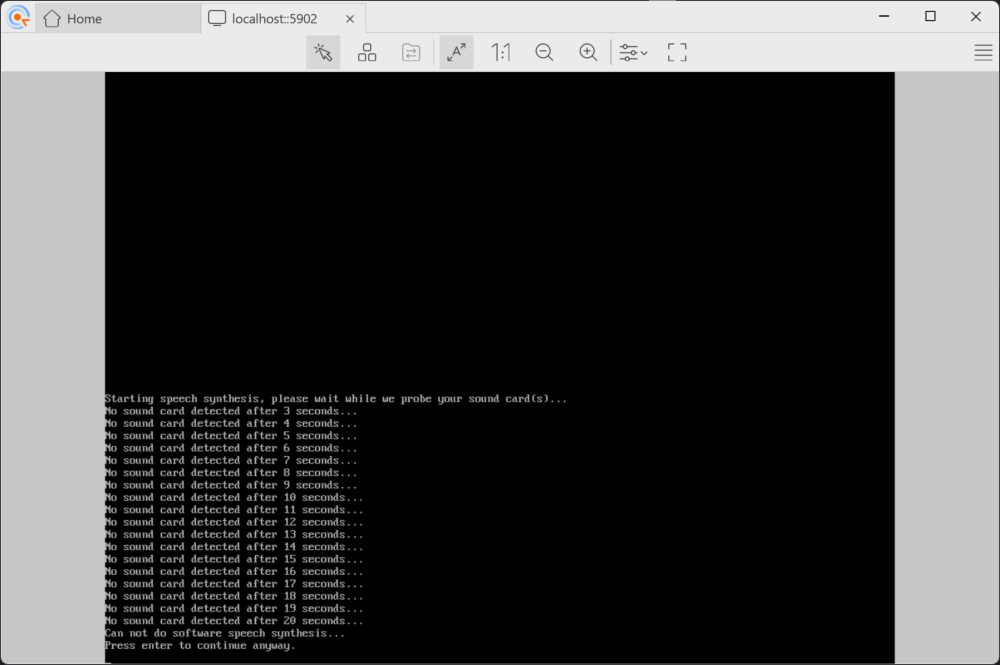Start a file transfer session
The width and height of the screenshot is (1000, 665).
[410, 52]
